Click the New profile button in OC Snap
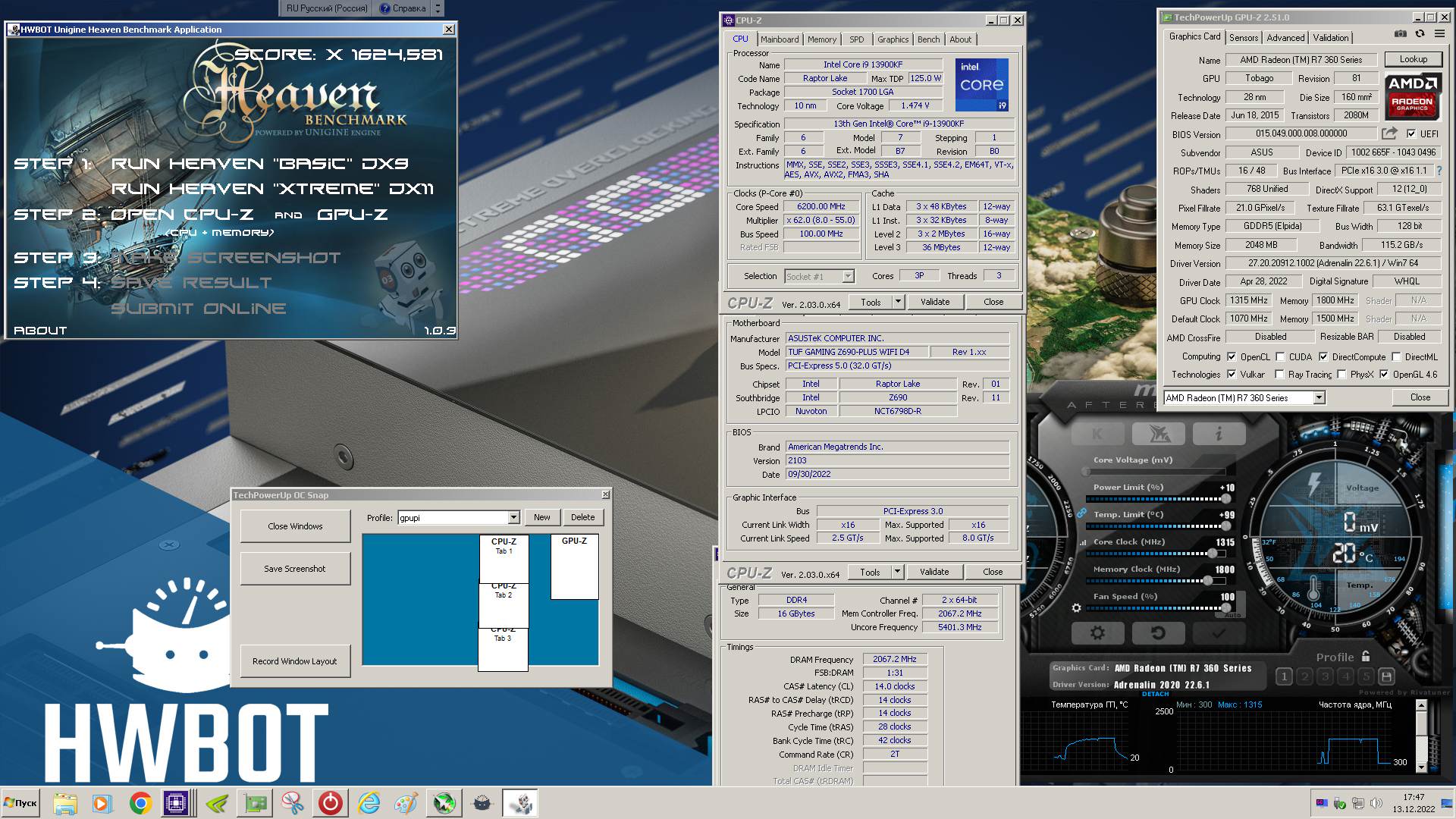 click(542, 517)
